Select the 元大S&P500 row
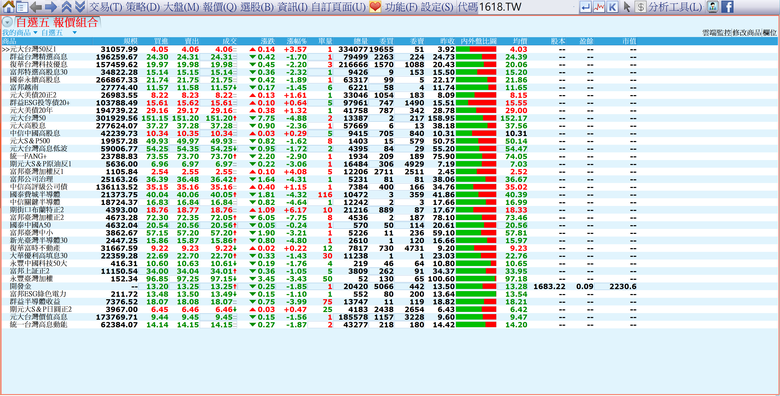 [x=390, y=141]
